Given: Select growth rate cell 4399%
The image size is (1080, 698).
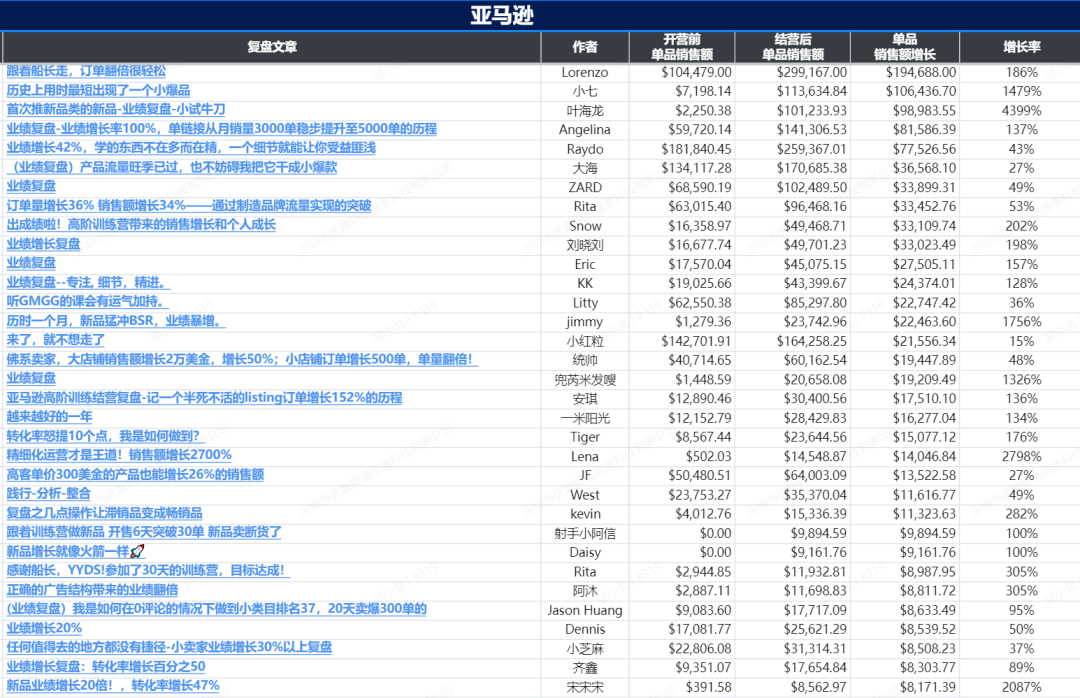Looking at the screenshot, I should click(x=1021, y=111).
